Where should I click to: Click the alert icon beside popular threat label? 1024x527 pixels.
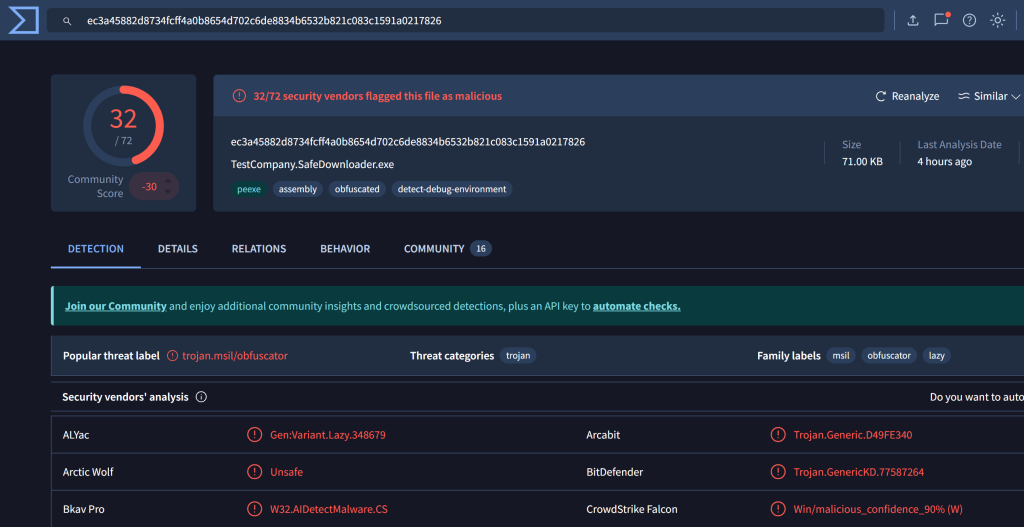click(x=172, y=356)
